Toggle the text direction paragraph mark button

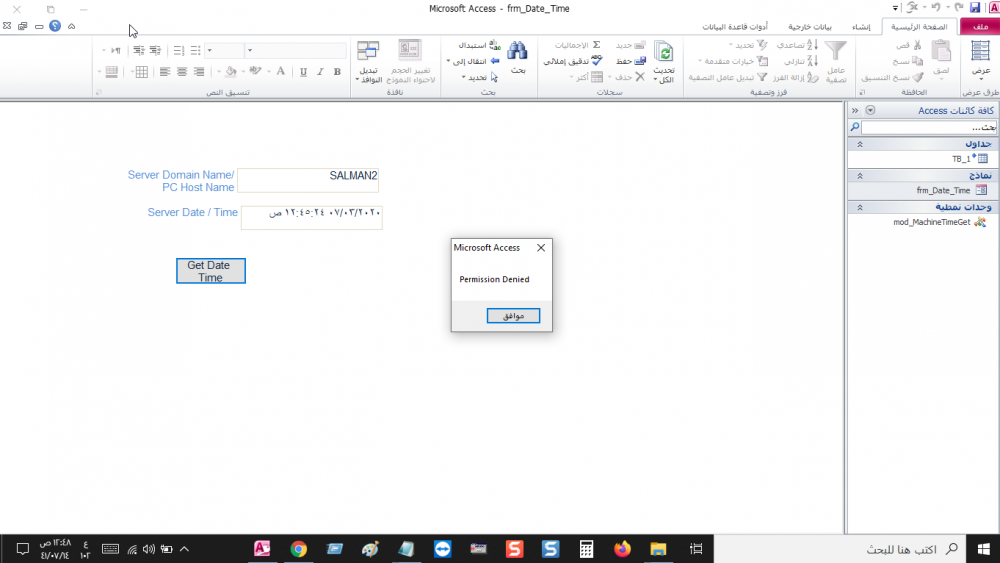click(x=115, y=50)
